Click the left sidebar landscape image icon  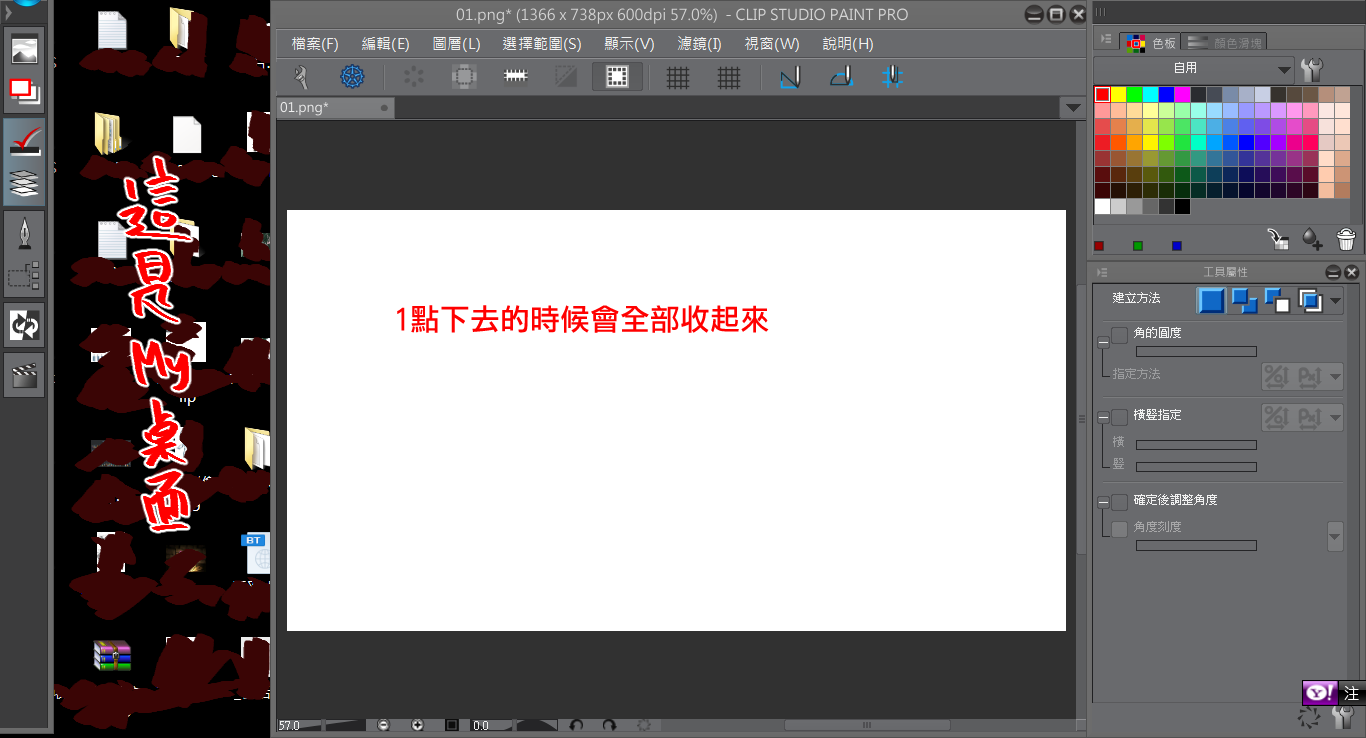pyautogui.click(x=24, y=50)
